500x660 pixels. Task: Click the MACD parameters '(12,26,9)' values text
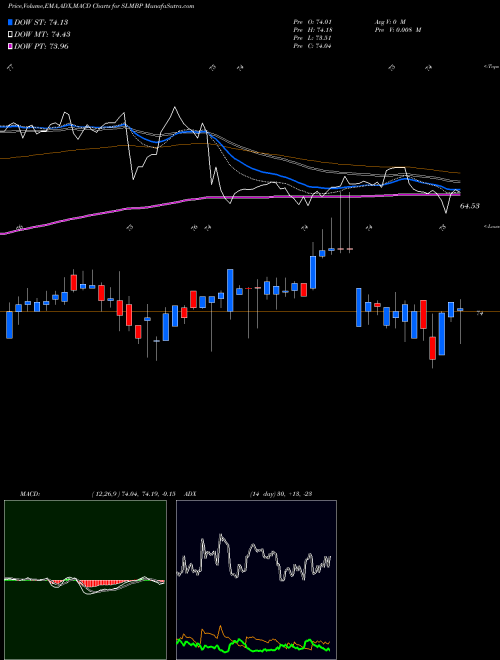pos(133,494)
